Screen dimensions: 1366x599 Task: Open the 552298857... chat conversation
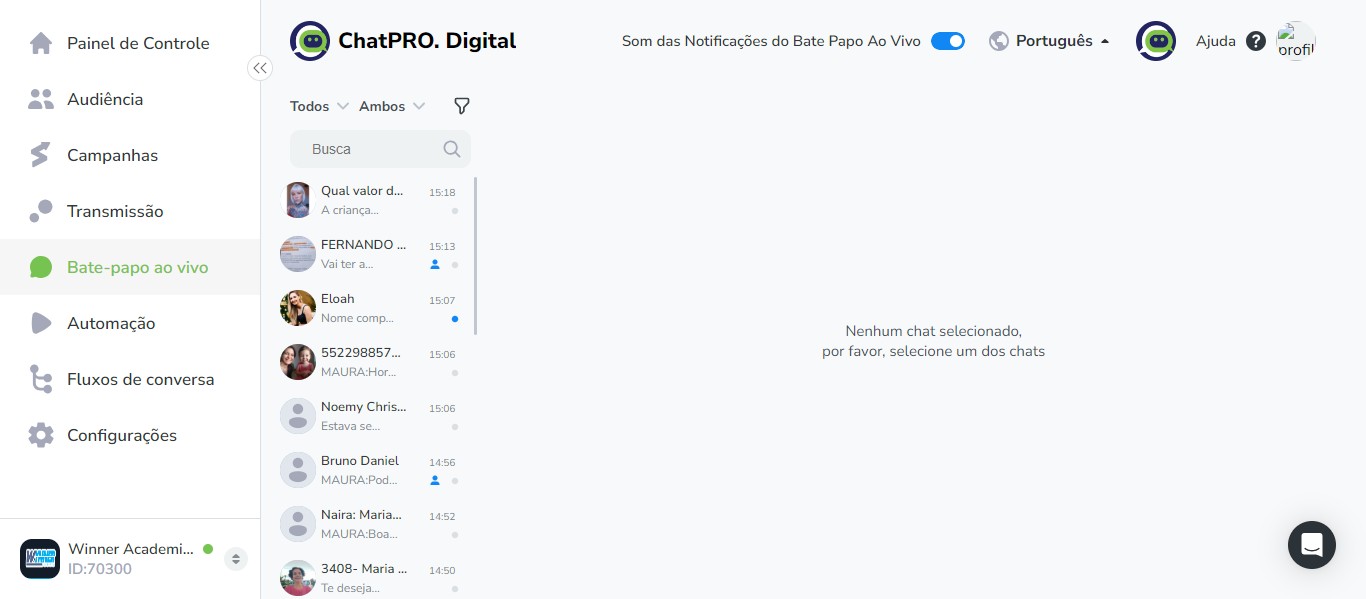(x=368, y=362)
